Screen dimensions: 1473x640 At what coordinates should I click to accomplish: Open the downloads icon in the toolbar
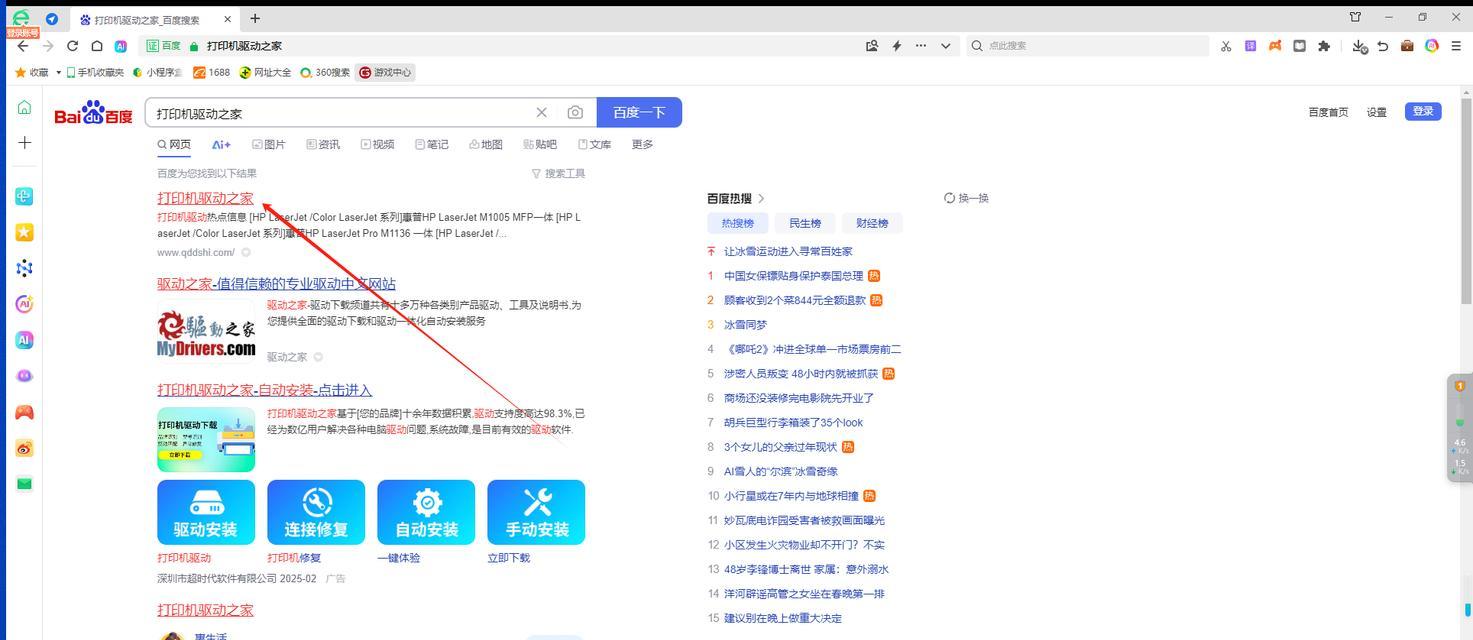[x=1359, y=46]
